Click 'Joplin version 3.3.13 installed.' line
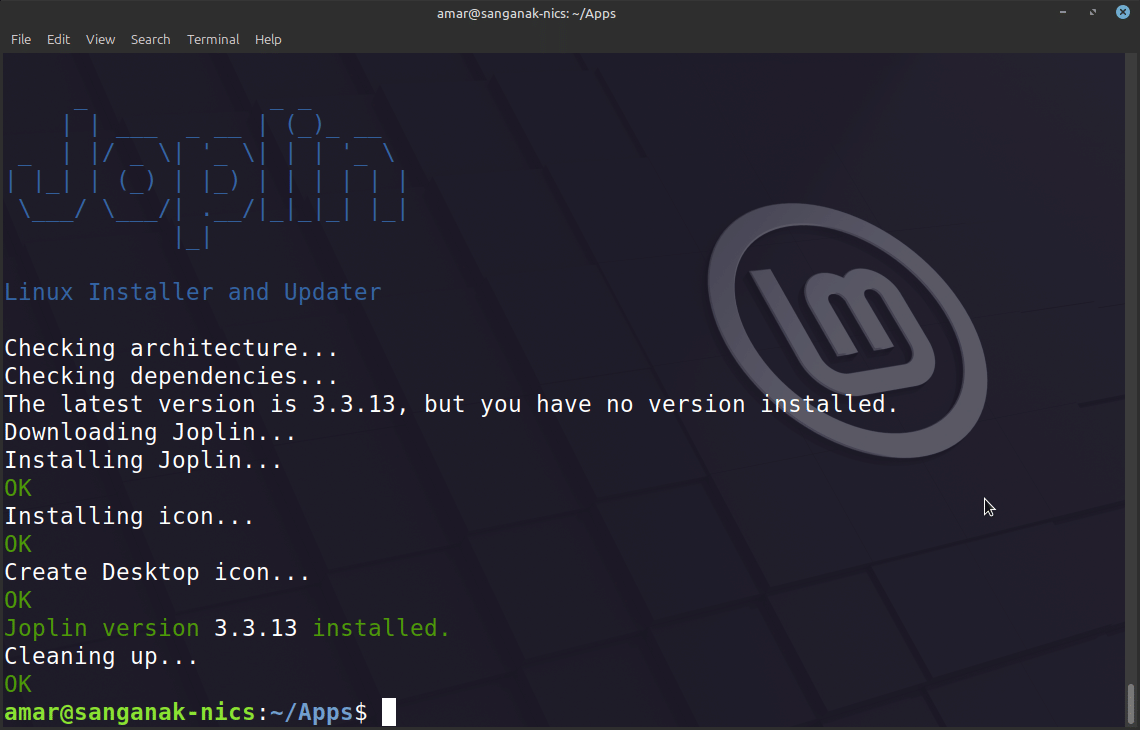1140x730 pixels. tap(228, 628)
